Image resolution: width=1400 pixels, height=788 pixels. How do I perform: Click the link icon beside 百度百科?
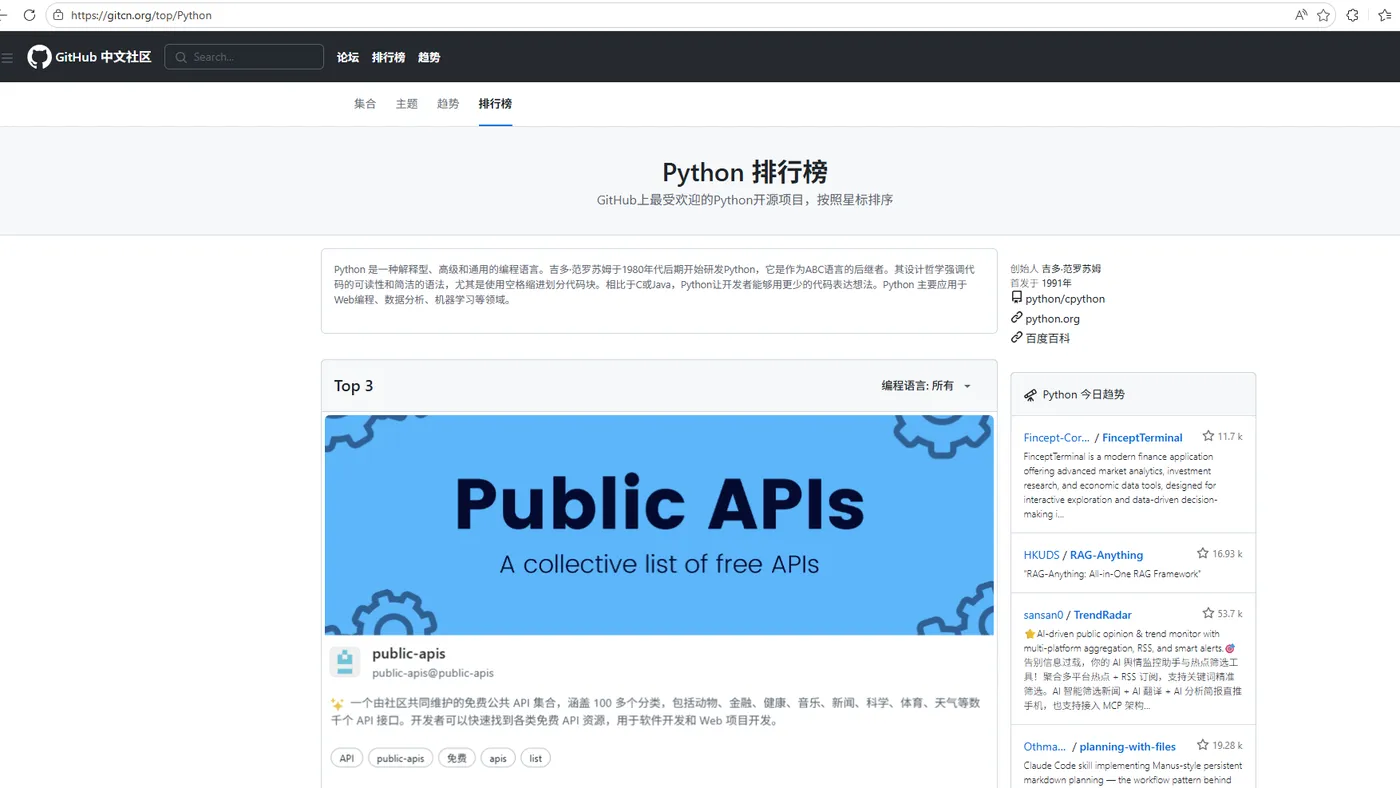pos(1017,338)
